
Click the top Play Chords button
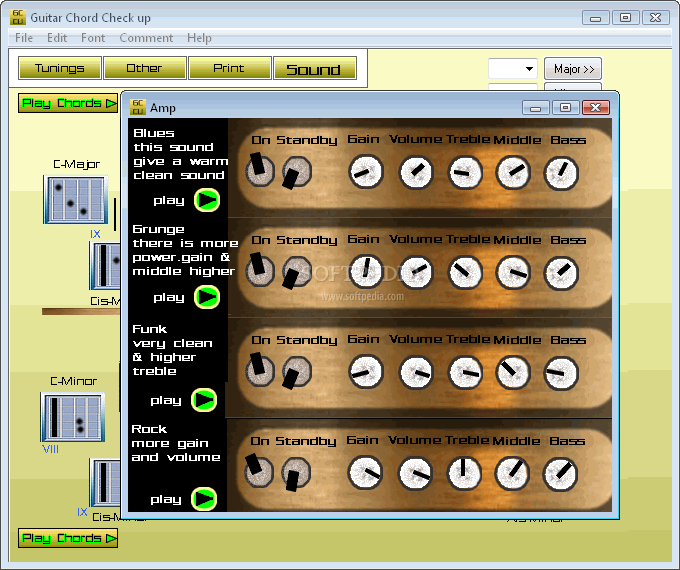68,103
